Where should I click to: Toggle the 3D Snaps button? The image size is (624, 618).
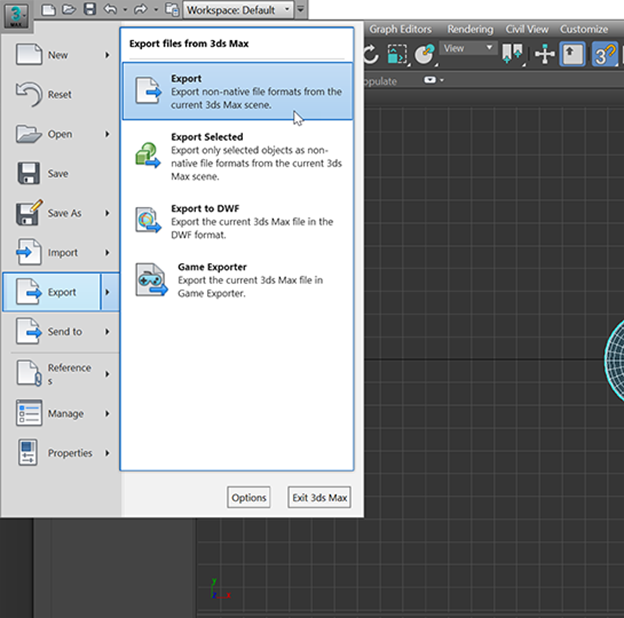click(605, 54)
